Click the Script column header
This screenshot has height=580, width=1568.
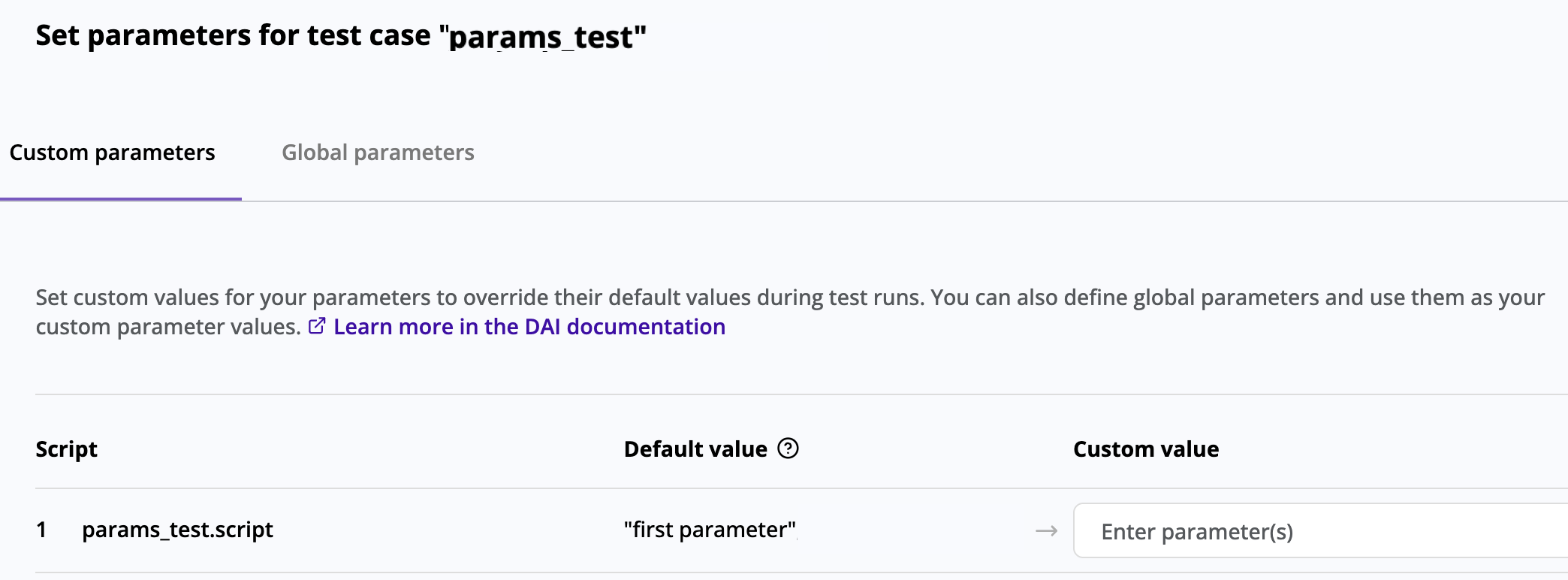(66, 449)
